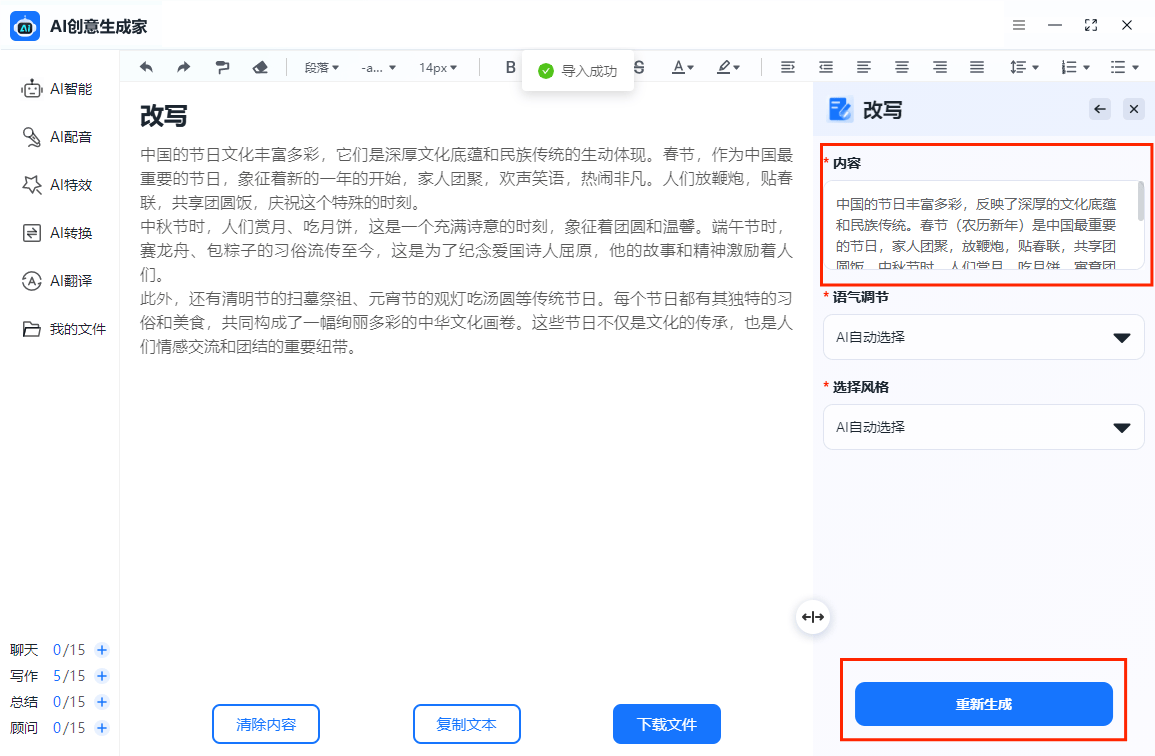
Task: Open the AI特效 panel
Action: (x=60, y=184)
